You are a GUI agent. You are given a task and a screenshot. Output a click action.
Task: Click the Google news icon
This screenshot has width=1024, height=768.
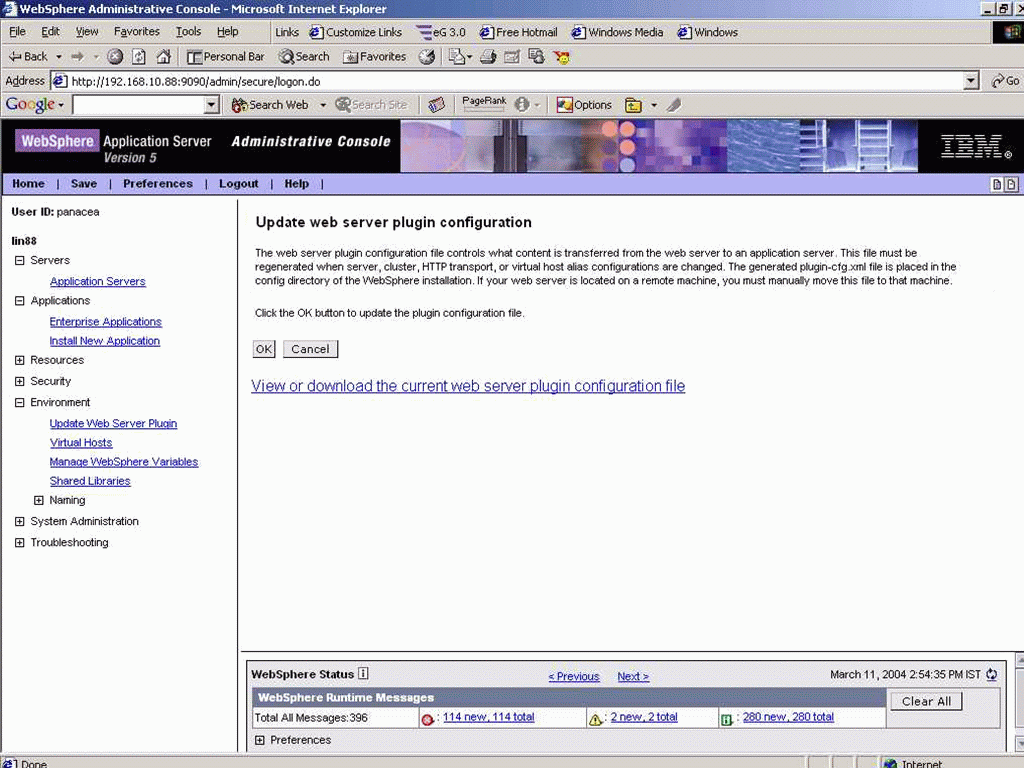click(436, 104)
